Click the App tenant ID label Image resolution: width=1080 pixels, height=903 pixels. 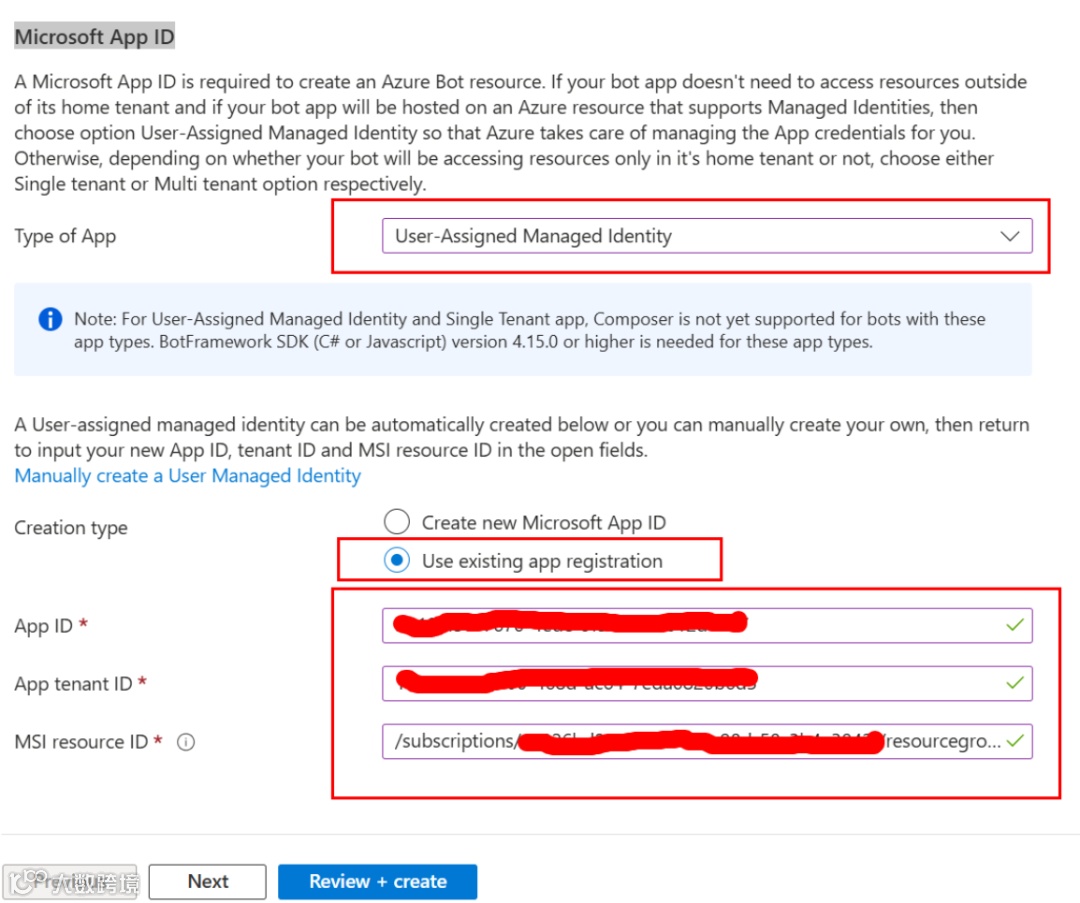tap(73, 683)
